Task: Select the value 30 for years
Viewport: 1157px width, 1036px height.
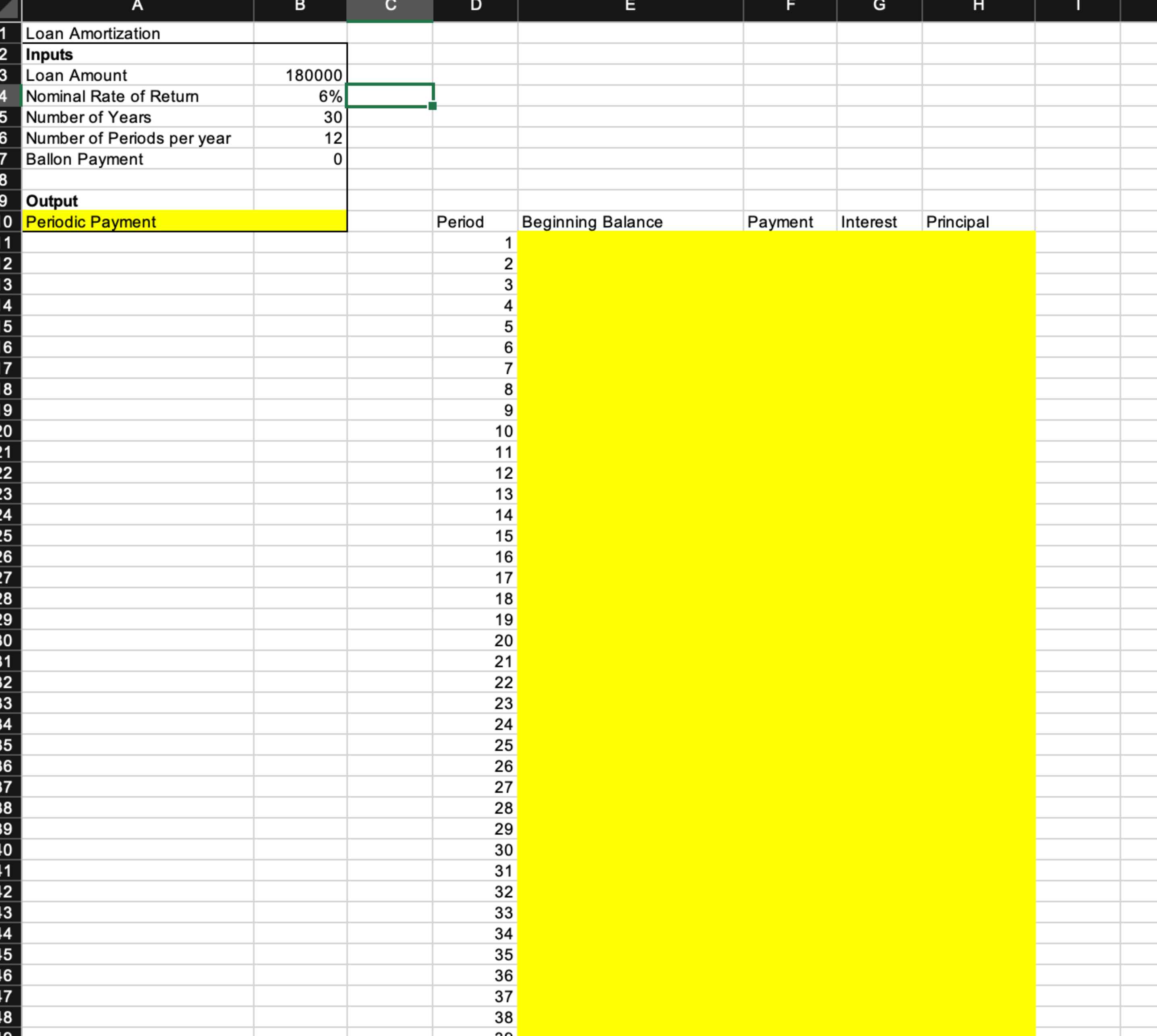Action: pyautogui.click(x=300, y=117)
